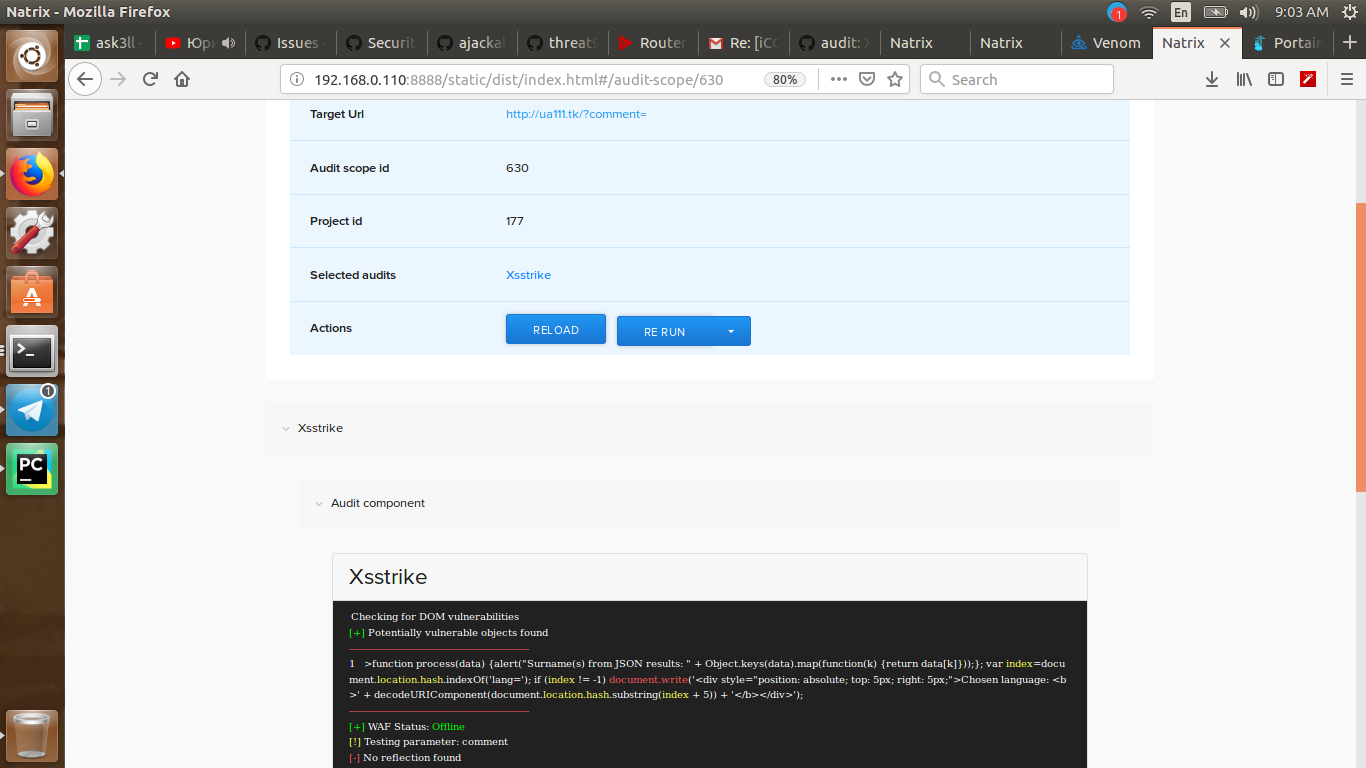Click the red notification indicator in top panel

pyautogui.click(x=1117, y=12)
